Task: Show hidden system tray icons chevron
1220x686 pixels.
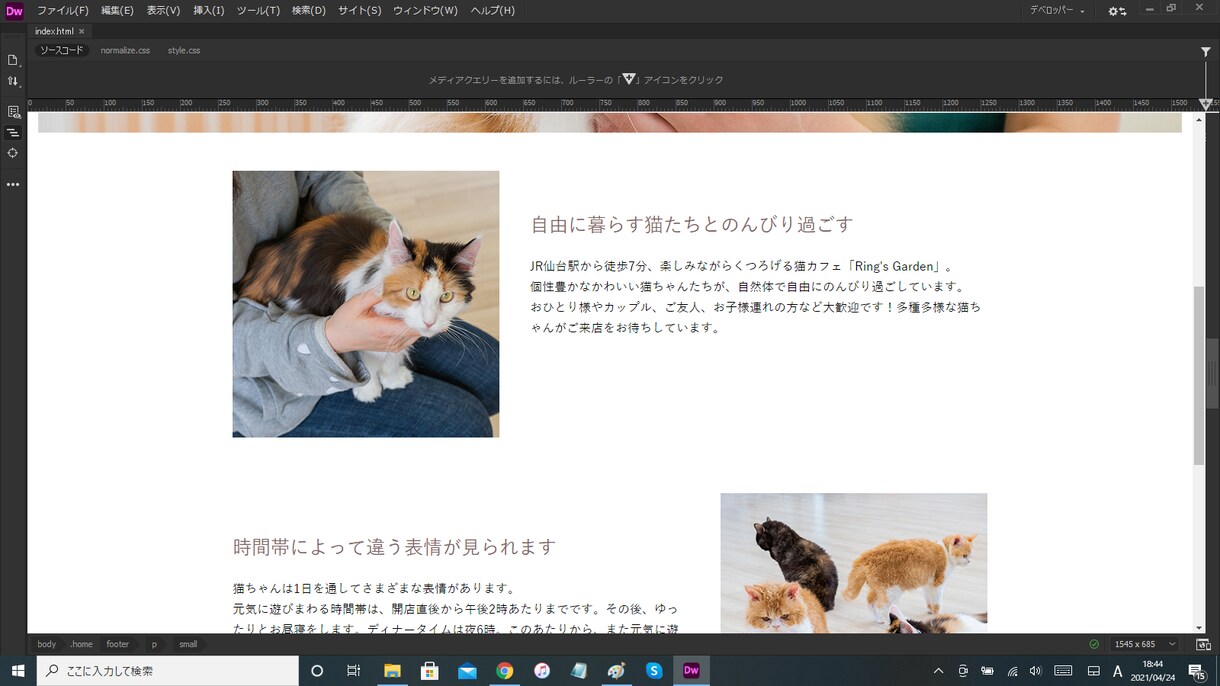Action: [938, 671]
